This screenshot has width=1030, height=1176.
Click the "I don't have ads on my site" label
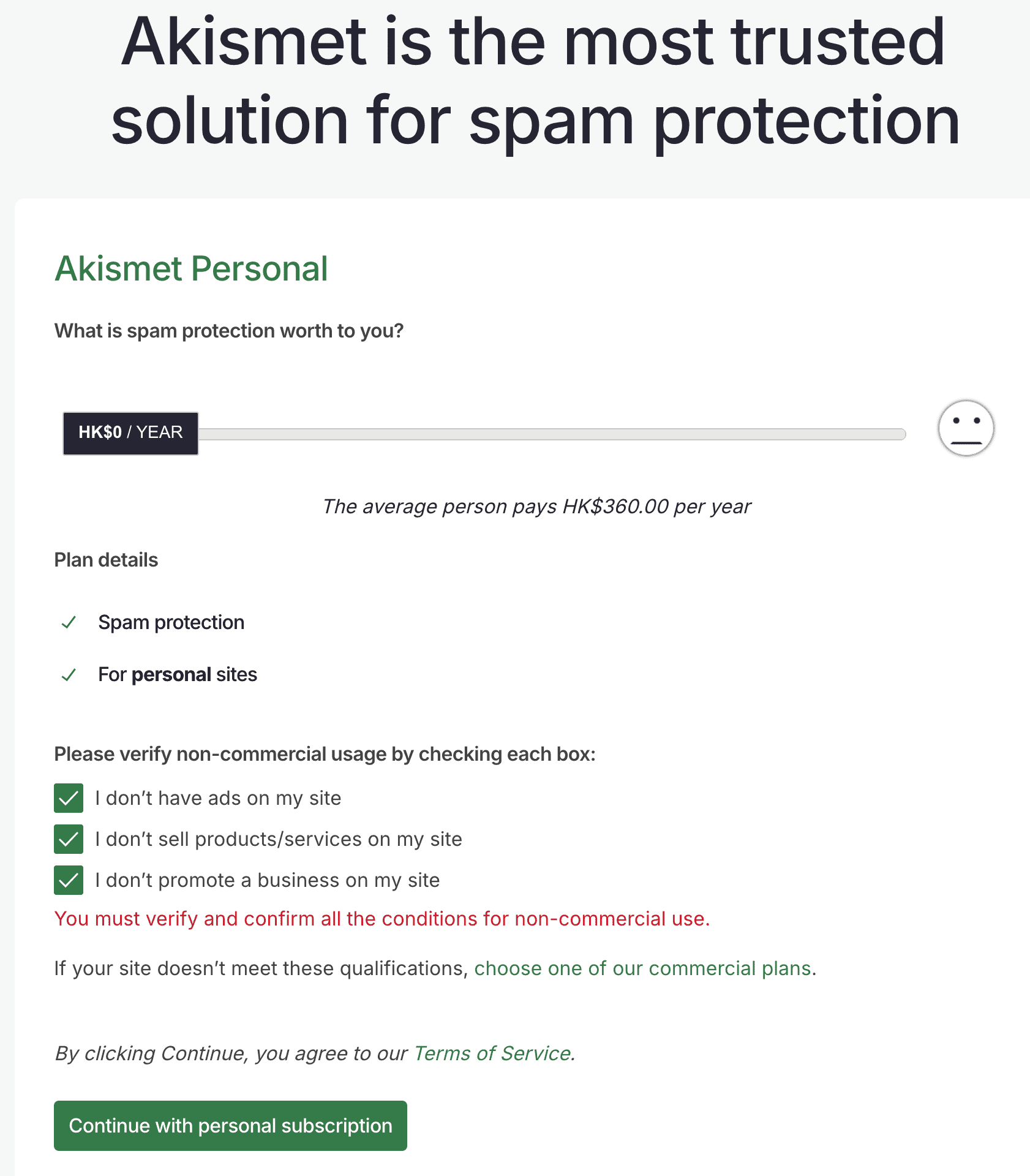pos(218,798)
